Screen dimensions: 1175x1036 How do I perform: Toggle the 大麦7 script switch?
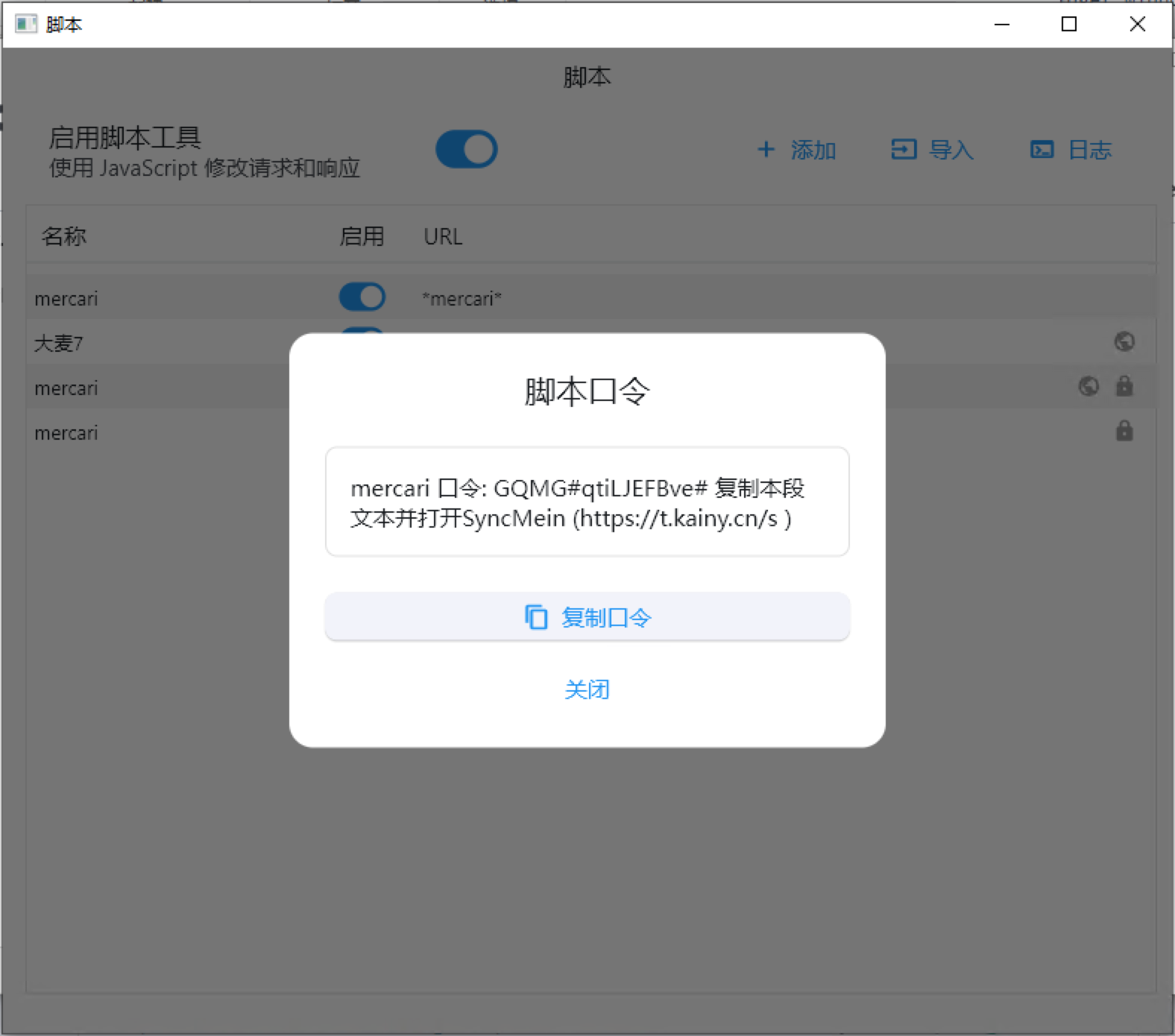pos(362,331)
